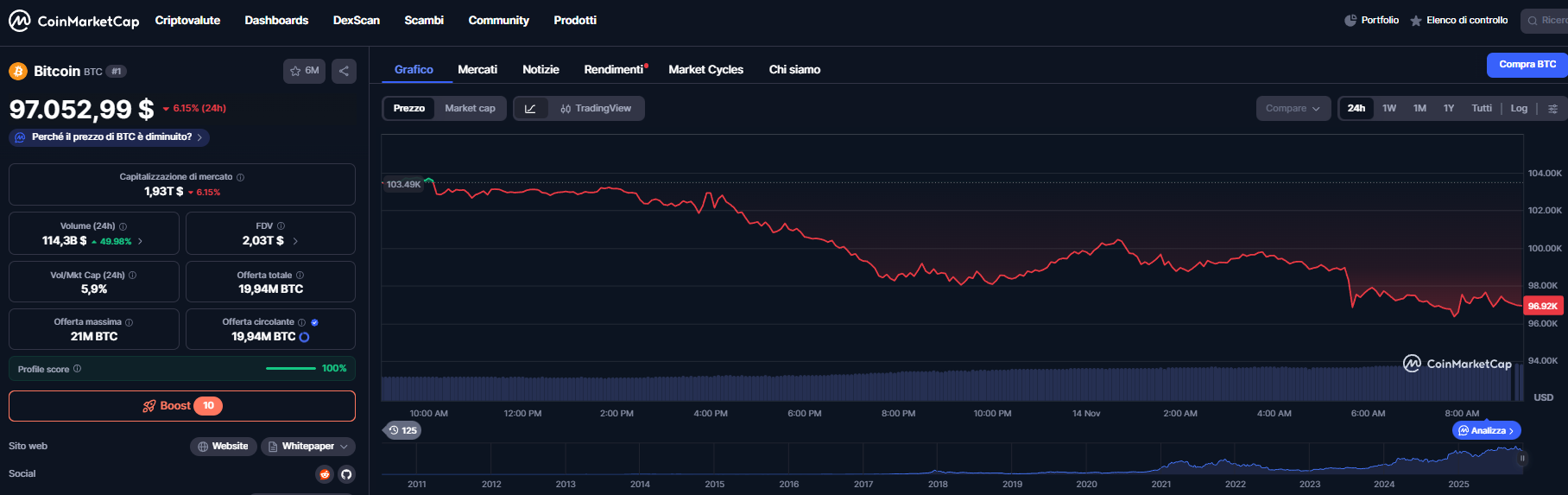Click the Compra BTC button
1568x495 pixels.
(x=1527, y=65)
